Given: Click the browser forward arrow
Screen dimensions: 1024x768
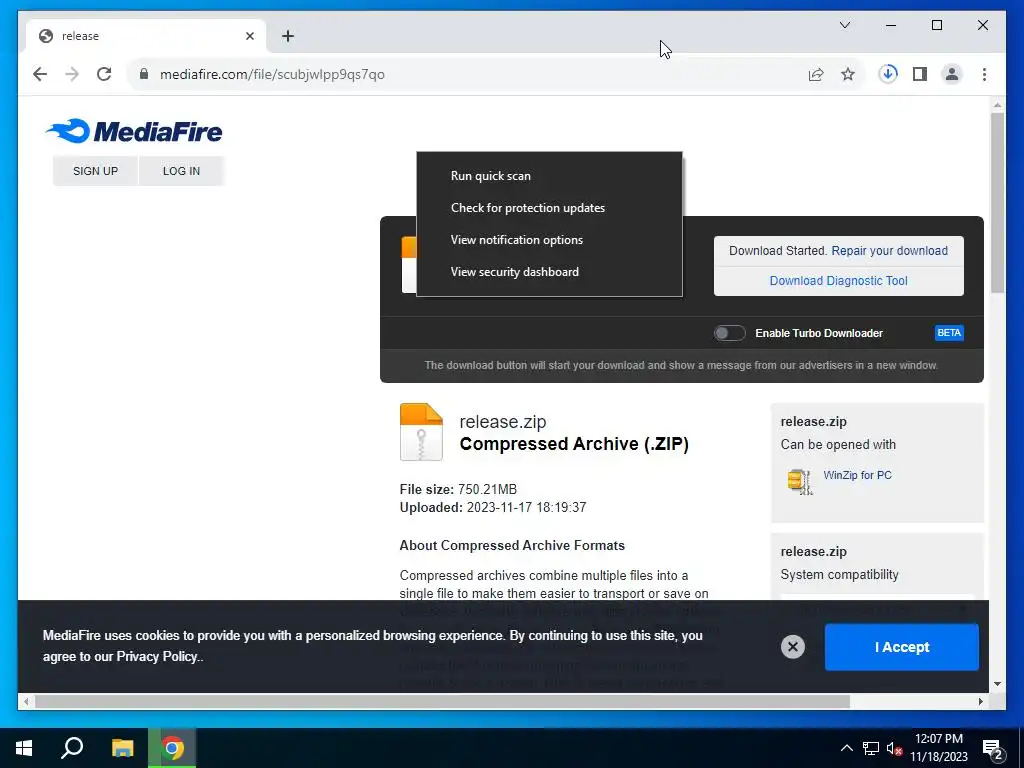Looking at the screenshot, I should coord(72,74).
